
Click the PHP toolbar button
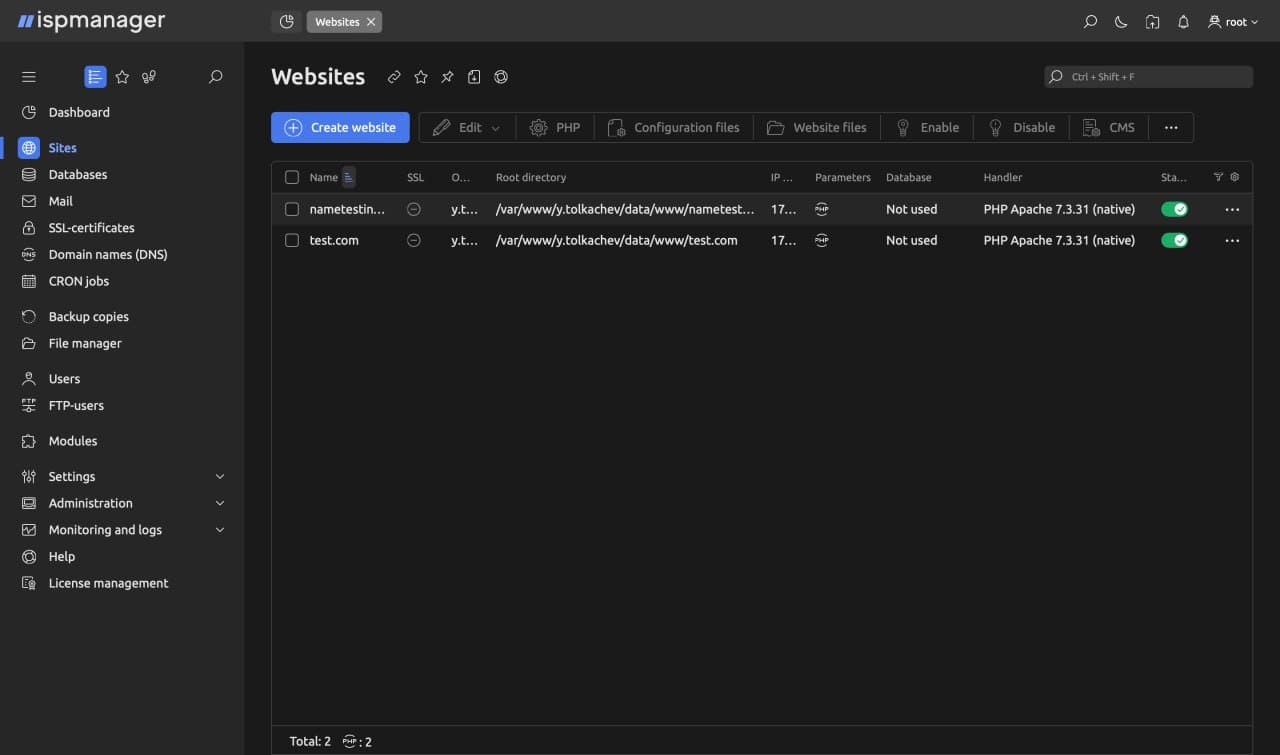[x=555, y=127]
